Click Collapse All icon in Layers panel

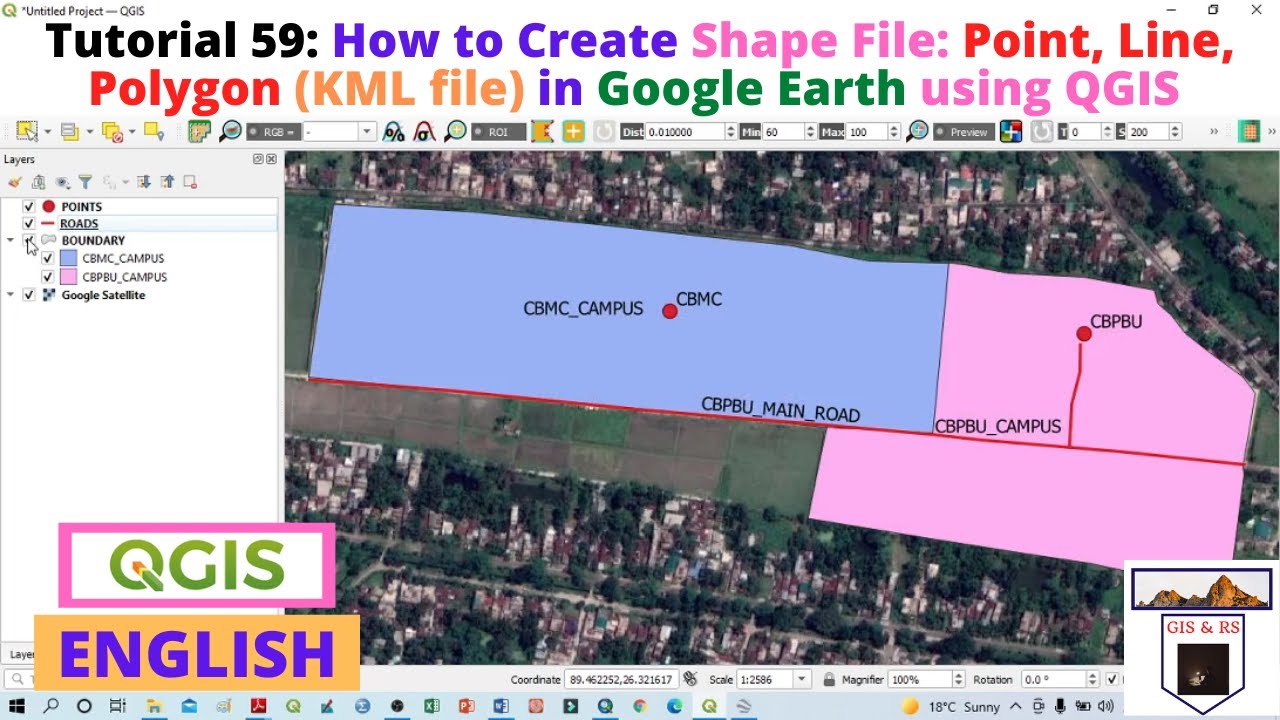pos(167,182)
